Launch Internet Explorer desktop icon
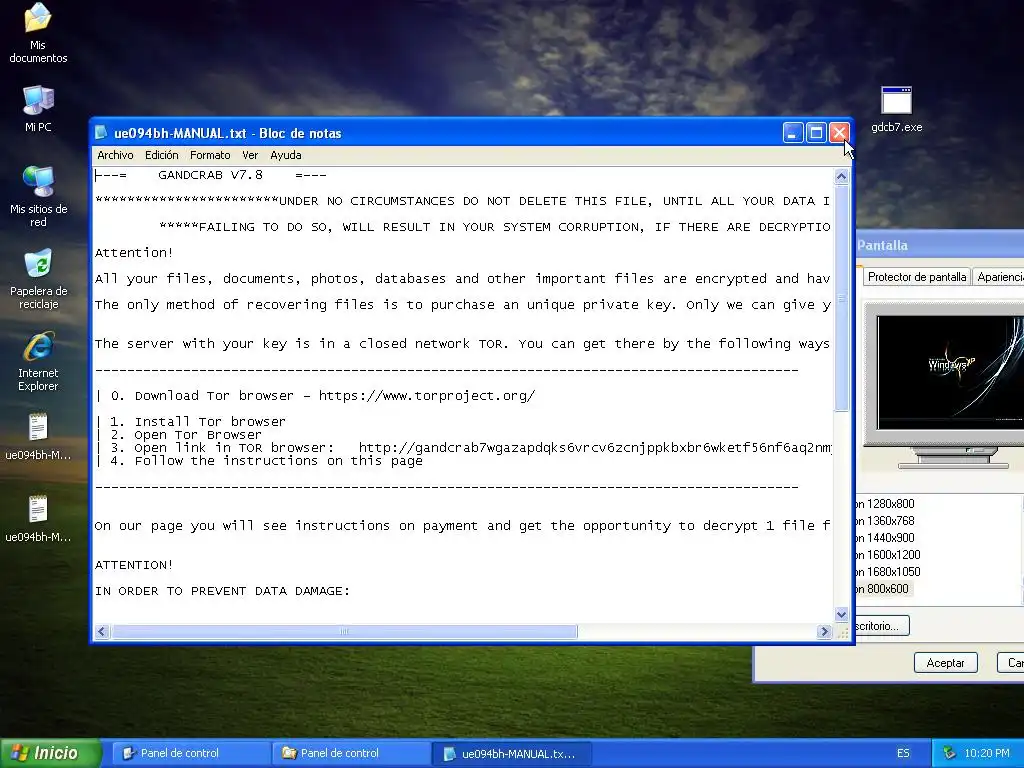The width and height of the screenshot is (1024, 768). 38,361
